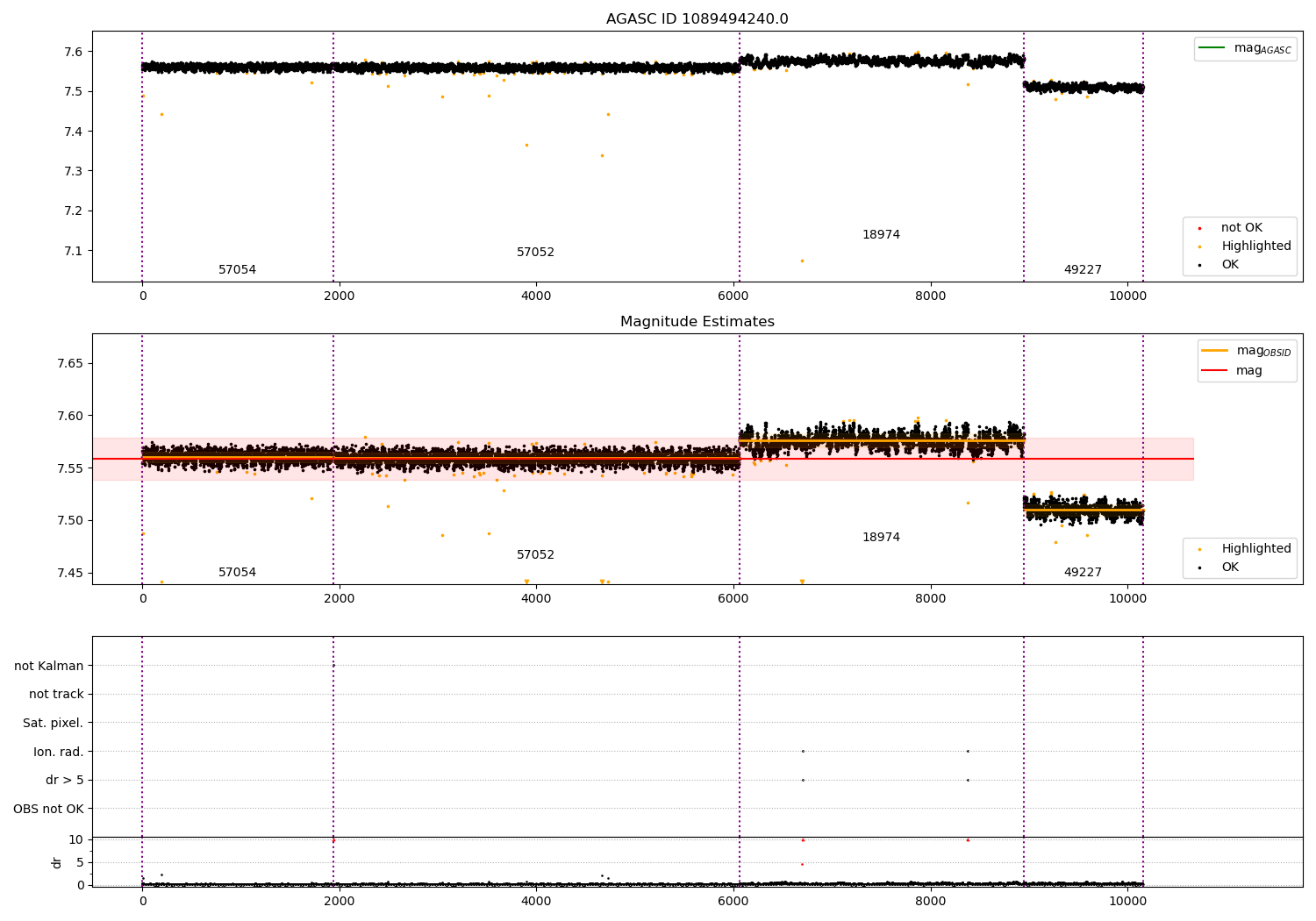The width and height of the screenshot is (1316, 921).
Task: Click obsid label 57052 in the AGASC plot
Action: (535, 253)
